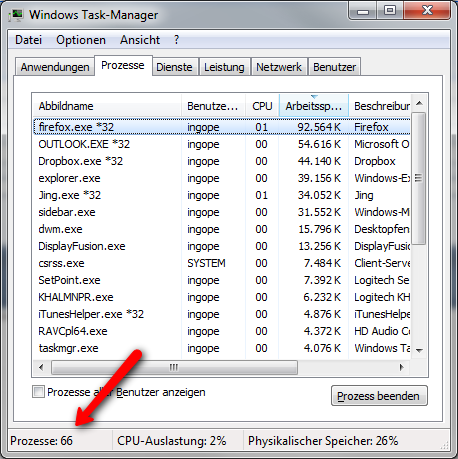
Task: Open the Ansicht menu
Action: point(140,40)
